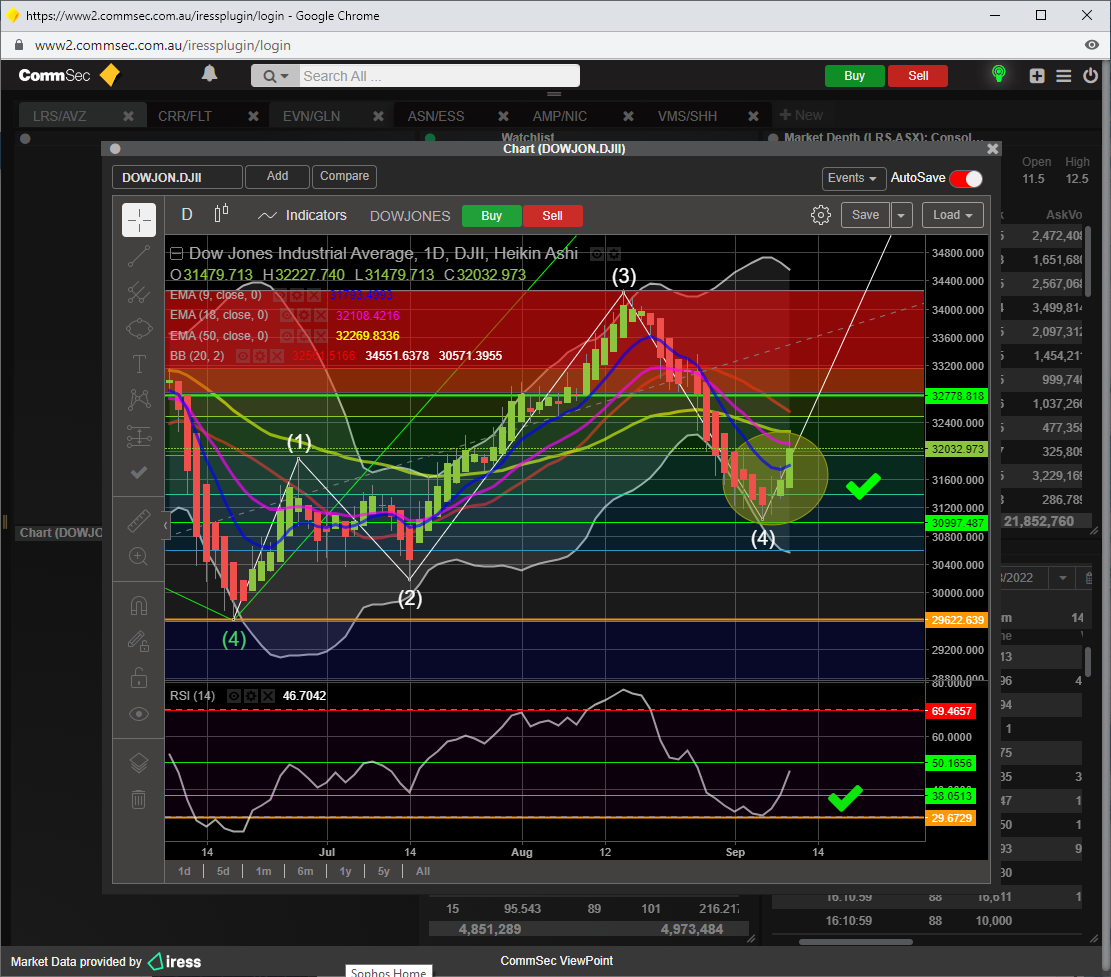Expand the Save dropdown arrow
This screenshot has width=1111, height=977.
[x=901, y=215]
